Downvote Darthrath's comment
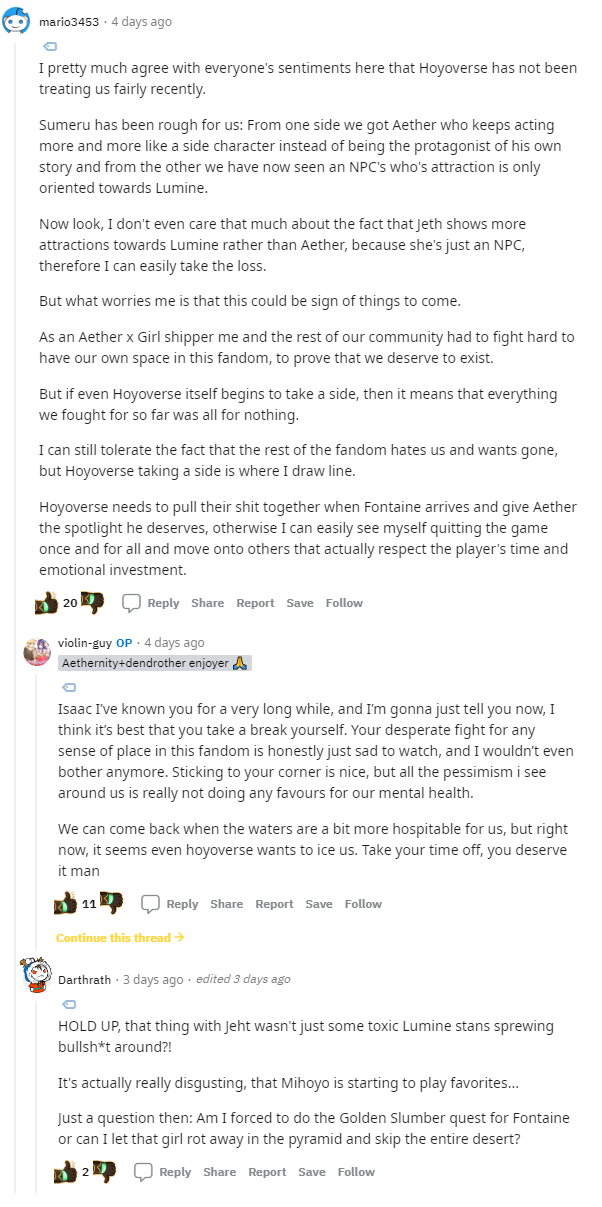602x1207 pixels. 105,1172
